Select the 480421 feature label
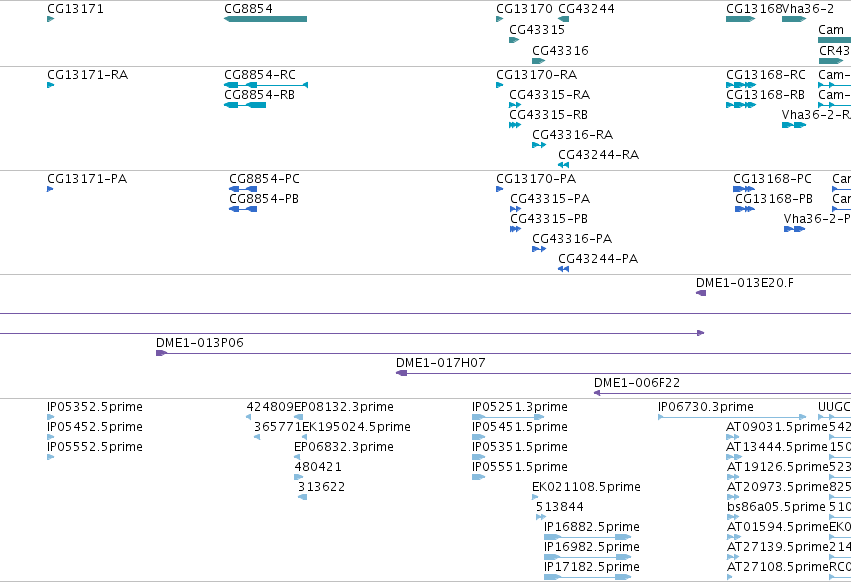 coord(318,467)
